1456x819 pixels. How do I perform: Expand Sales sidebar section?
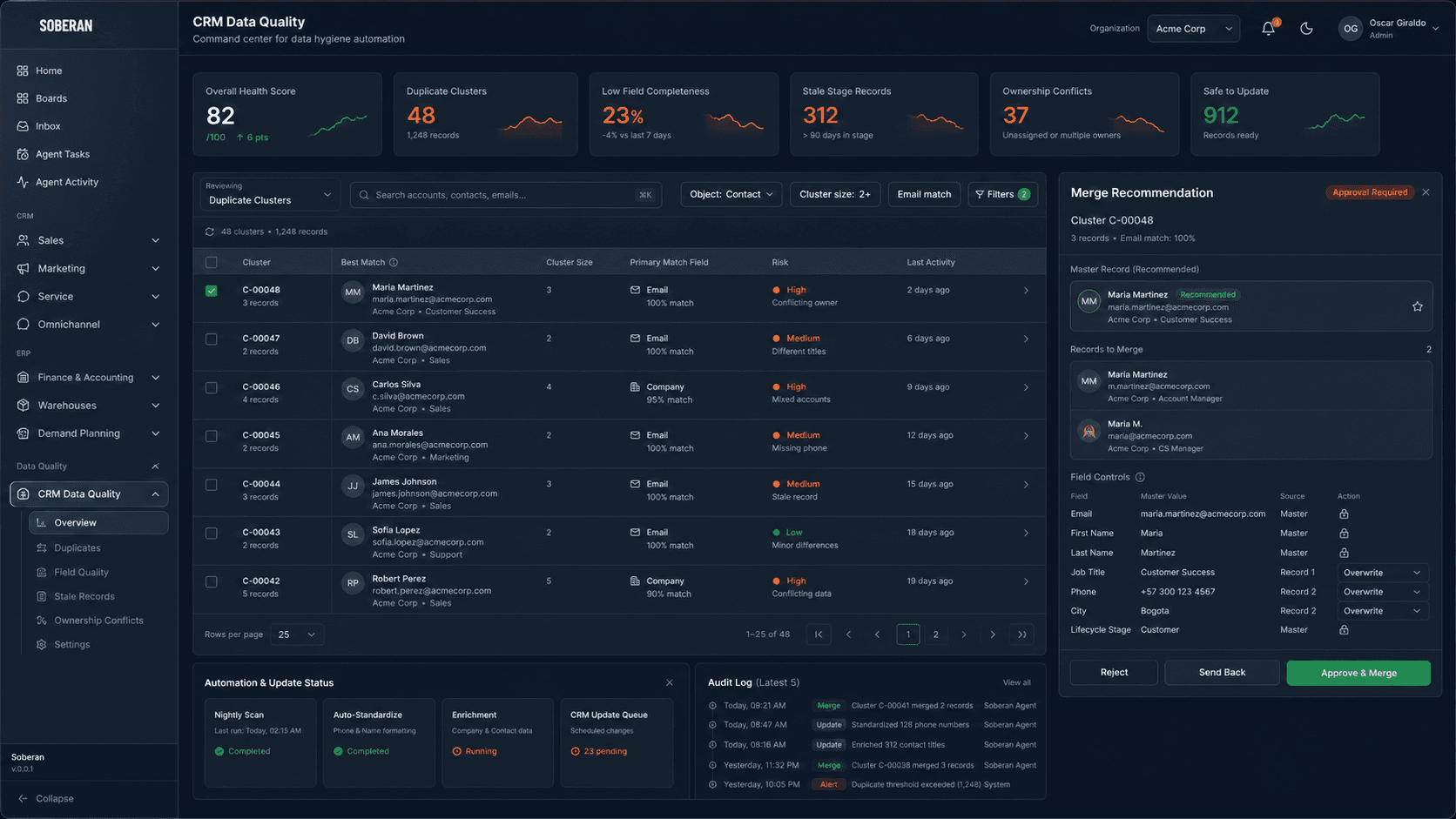(x=89, y=240)
